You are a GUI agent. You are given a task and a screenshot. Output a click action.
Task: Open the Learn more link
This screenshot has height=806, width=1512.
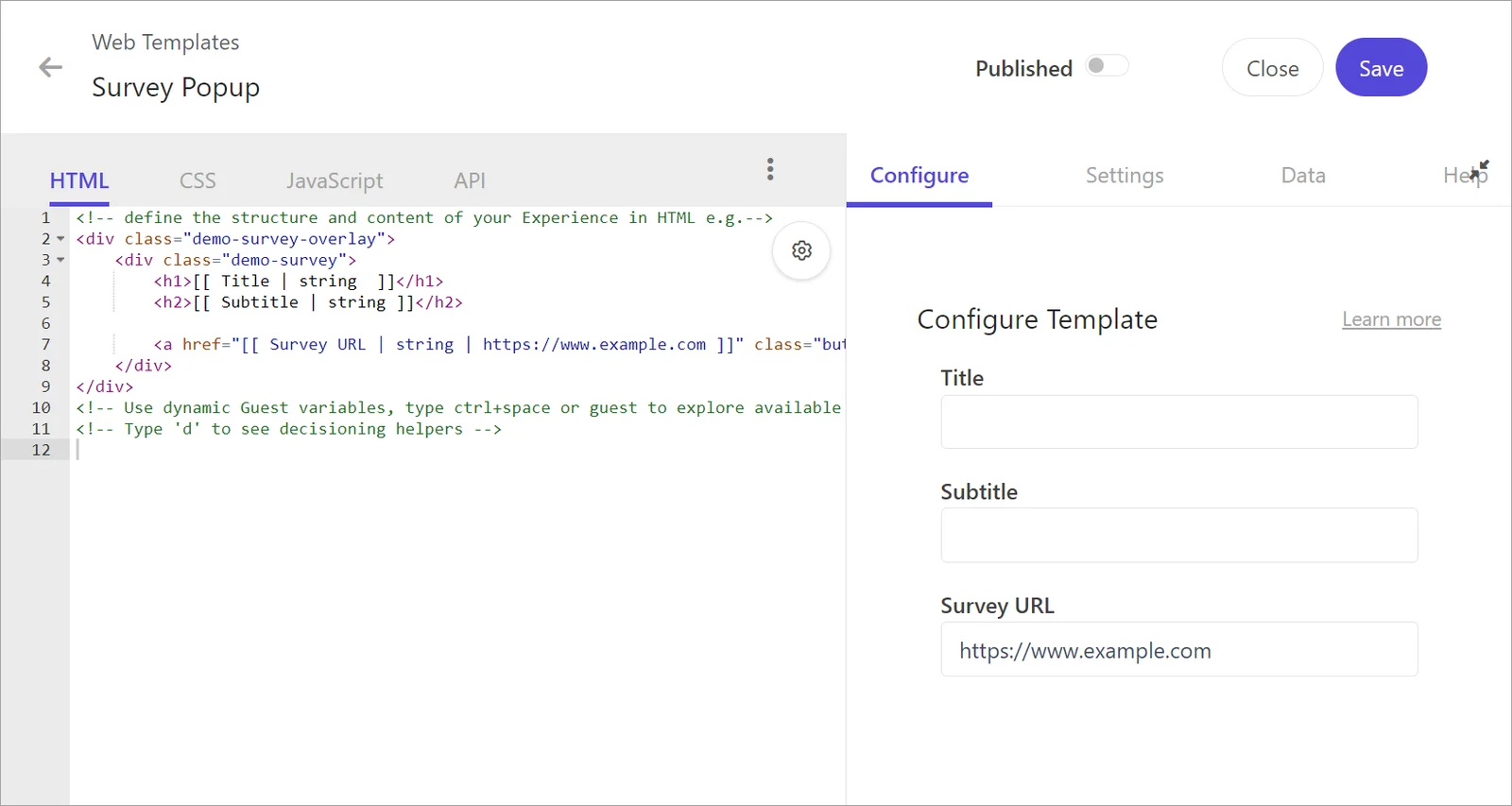pyautogui.click(x=1391, y=319)
